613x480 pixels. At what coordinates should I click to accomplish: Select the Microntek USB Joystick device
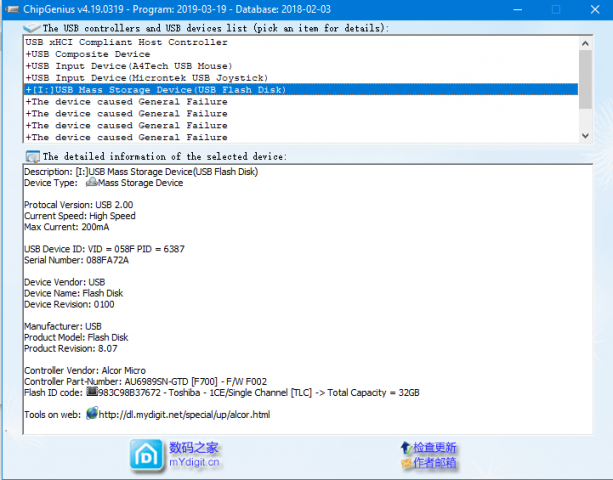pos(301,78)
